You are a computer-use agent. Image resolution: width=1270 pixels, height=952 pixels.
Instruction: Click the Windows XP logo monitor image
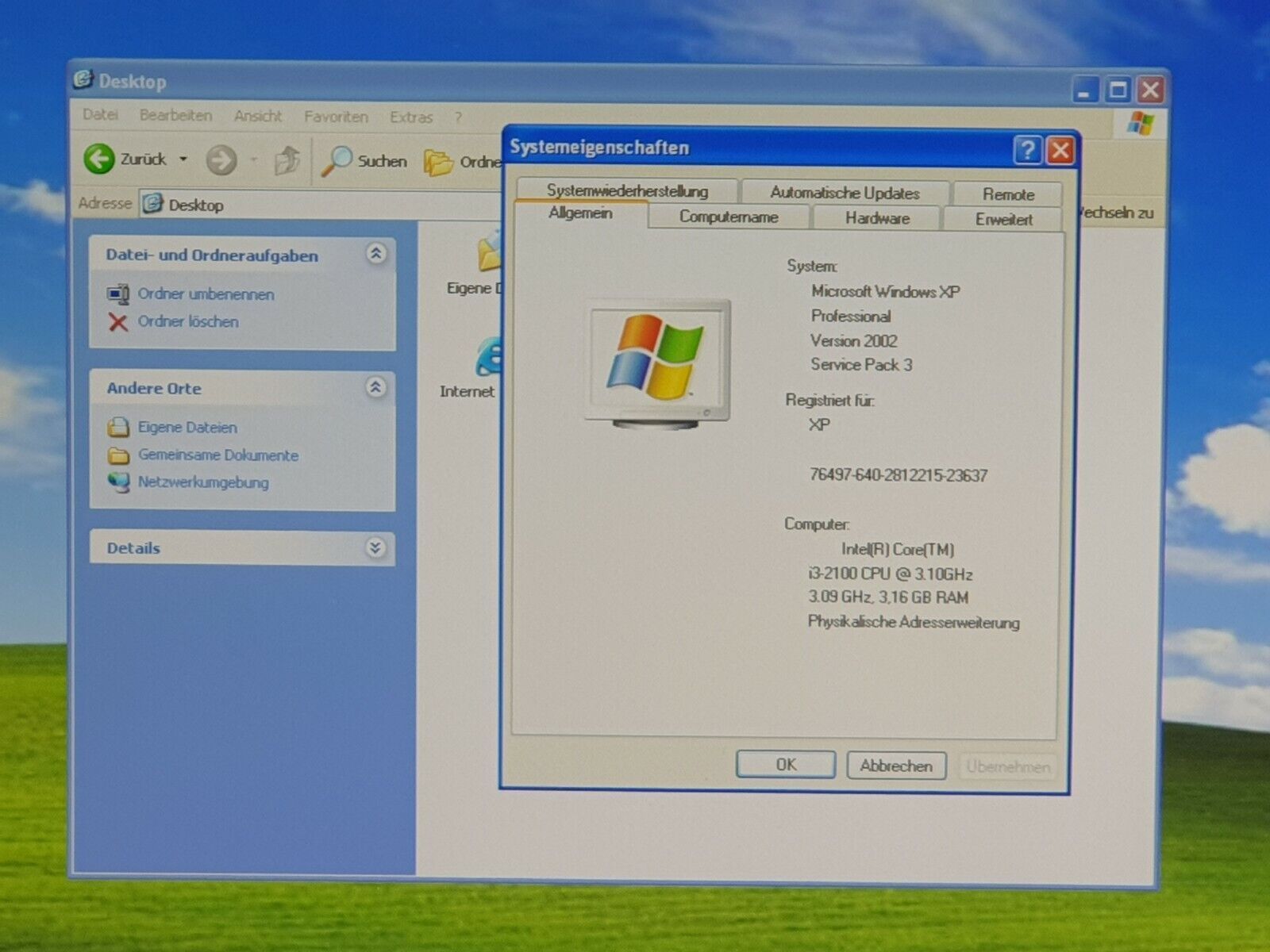point(658,365)
